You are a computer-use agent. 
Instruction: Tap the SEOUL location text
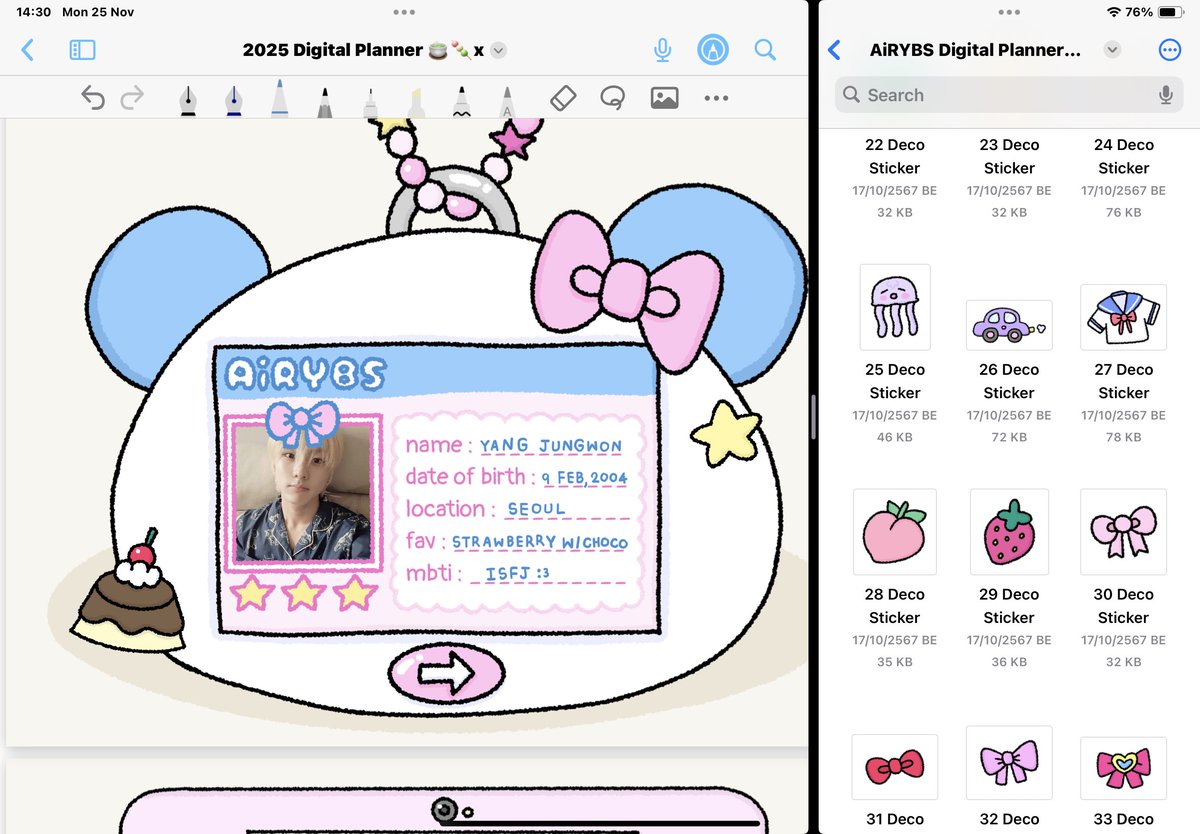point(536,509)
